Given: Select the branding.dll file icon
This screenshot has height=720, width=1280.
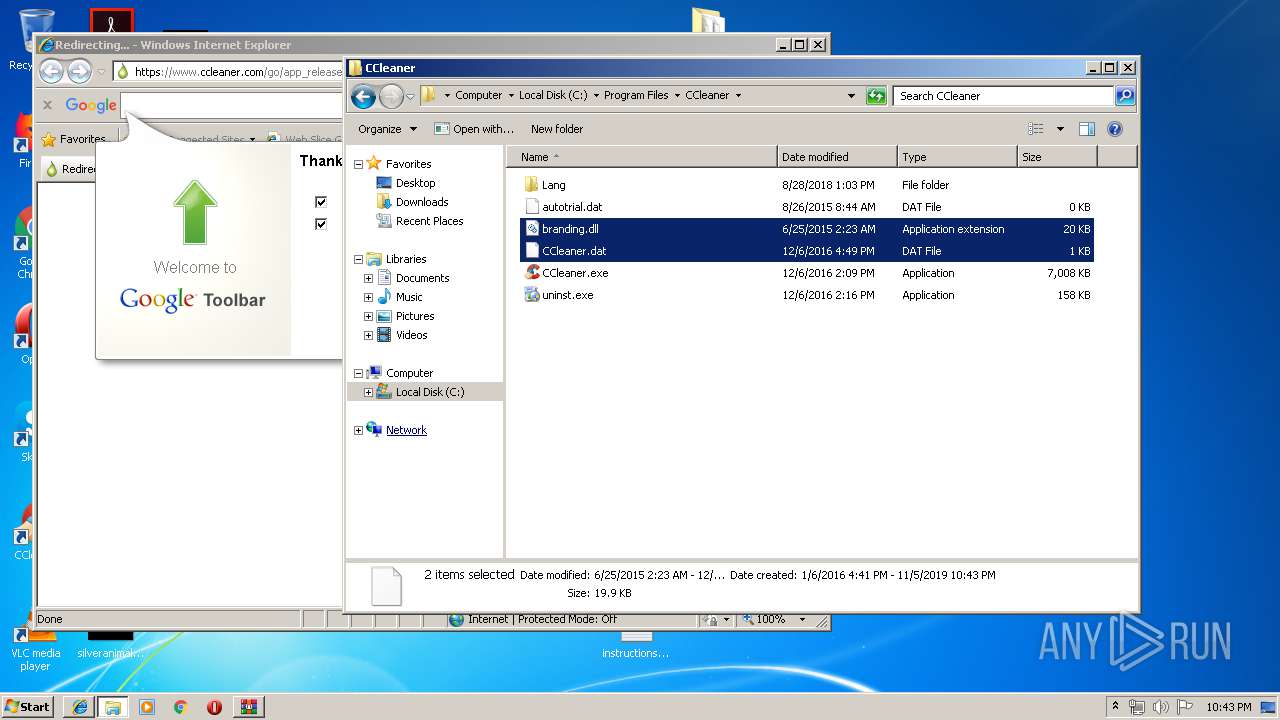Looking at the screenshot, I should coord(532,229).
